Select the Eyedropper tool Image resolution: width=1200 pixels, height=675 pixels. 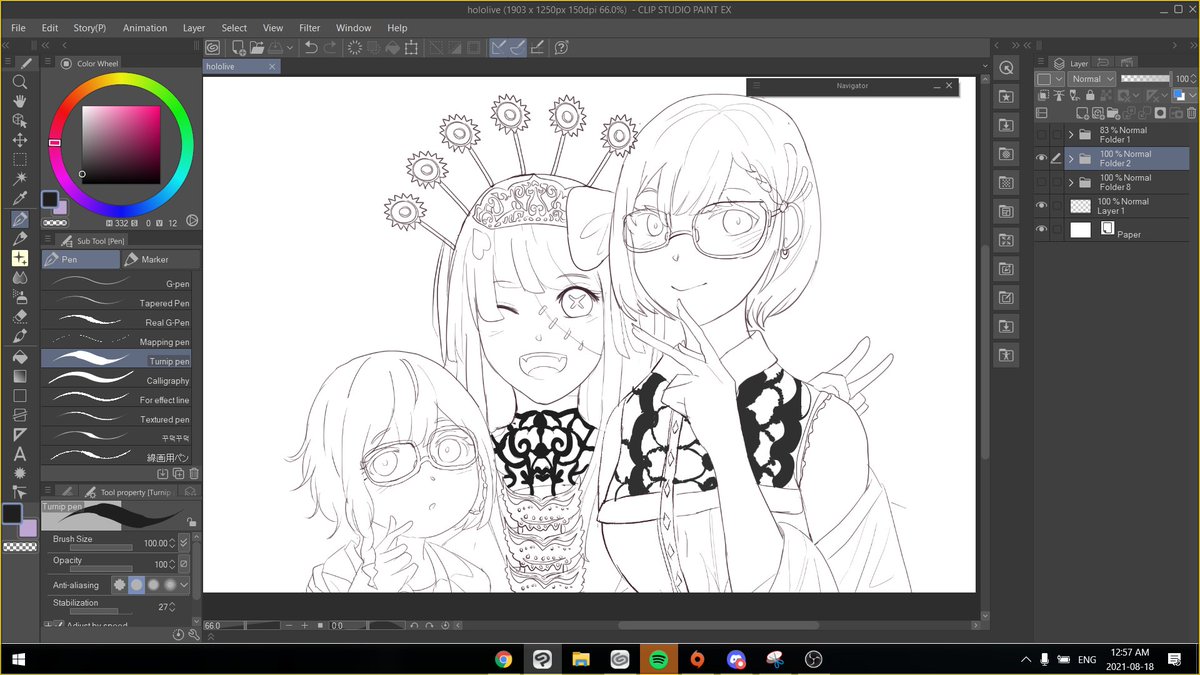pos(20,199)
